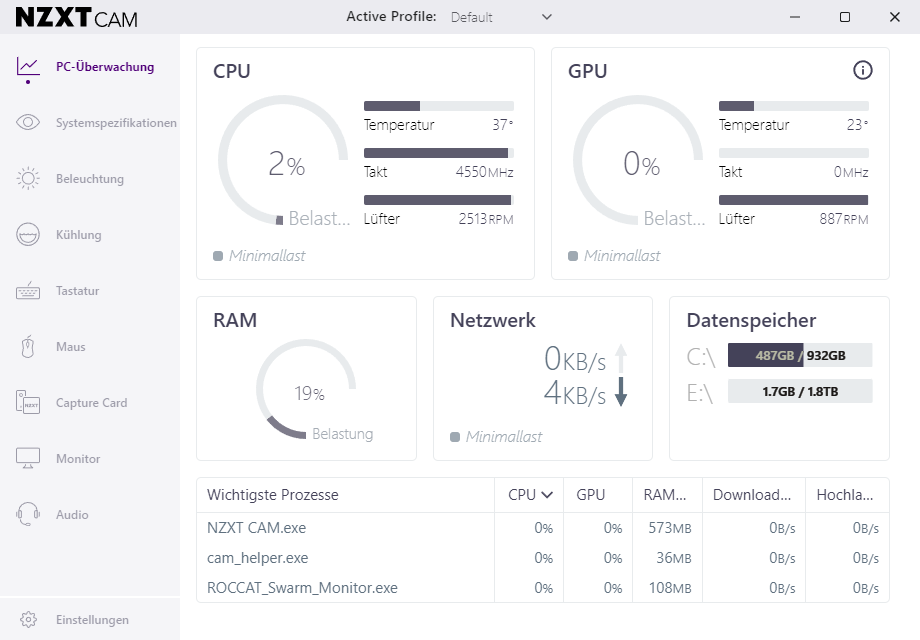Open the GPU info icon
Viewport: 920px width, 640px height.
862,70
